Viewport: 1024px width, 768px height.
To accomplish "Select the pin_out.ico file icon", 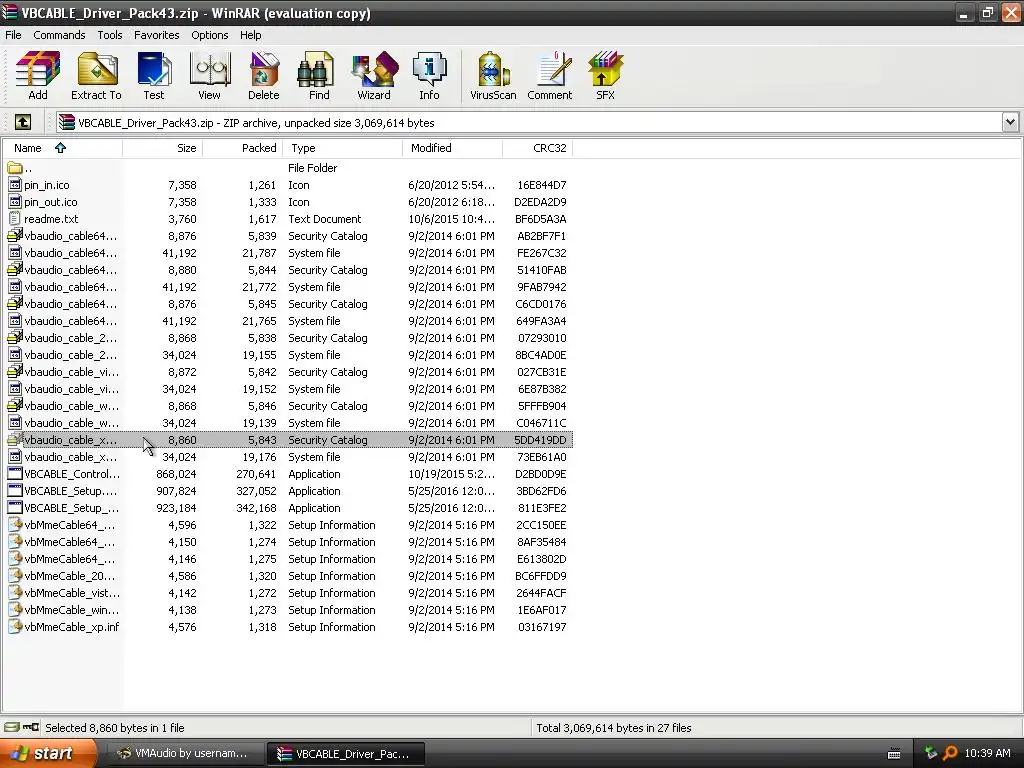I will pyautogui.click(x=15, y=202).
